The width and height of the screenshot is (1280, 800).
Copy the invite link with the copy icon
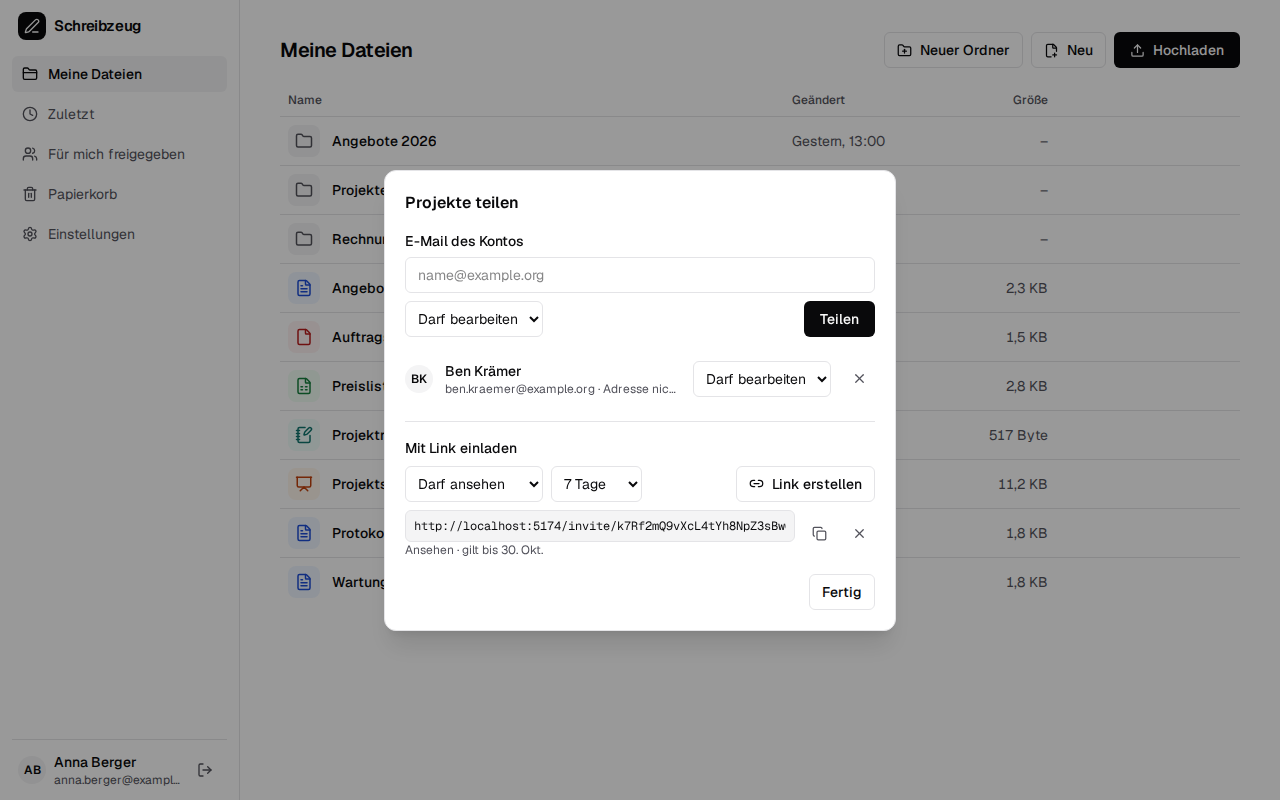(x=819, y=534)
